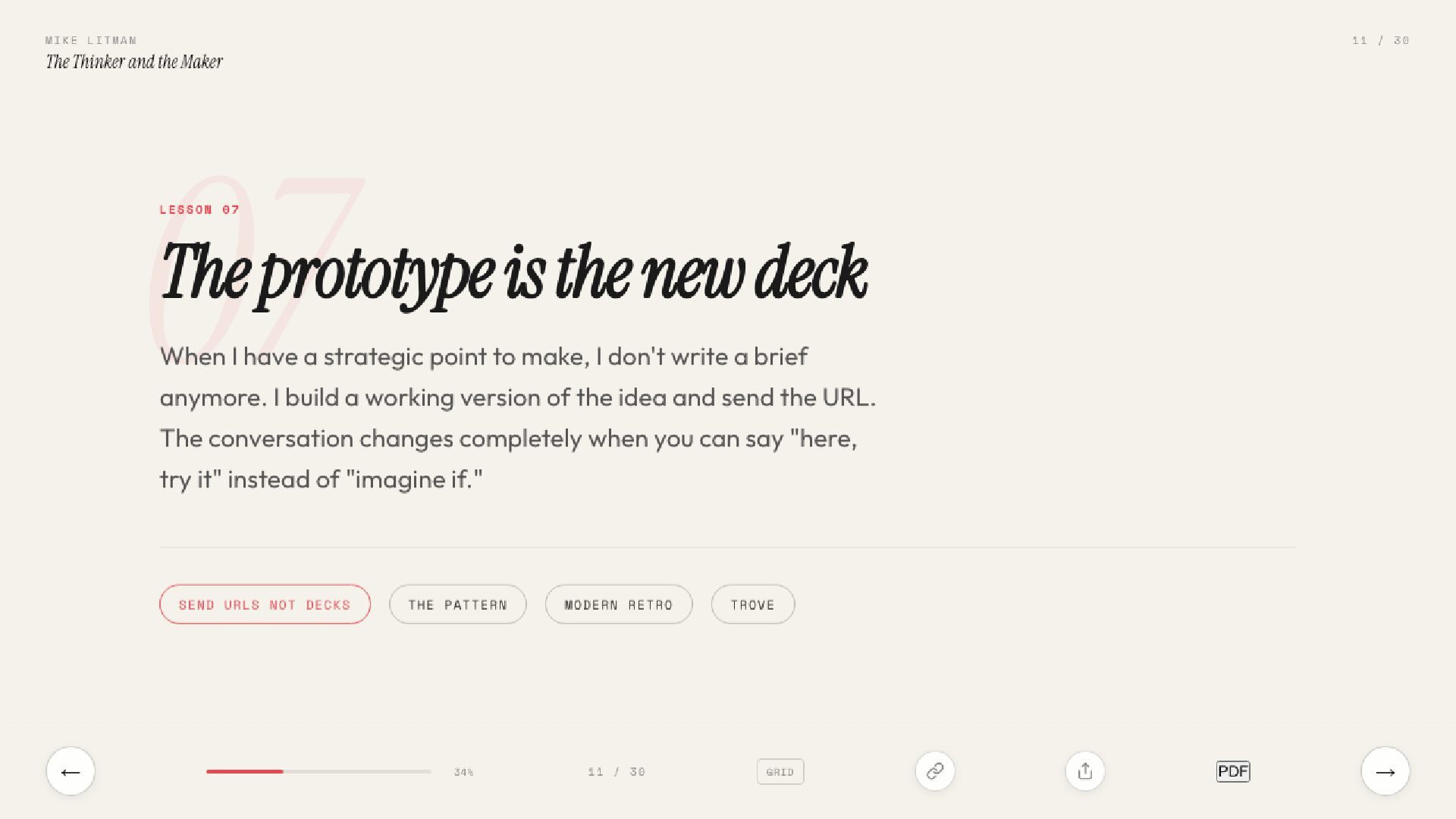Viewport: 1456px width, 819px height.
Task: Click the prototype is the new deck headline
Action: 514,275
